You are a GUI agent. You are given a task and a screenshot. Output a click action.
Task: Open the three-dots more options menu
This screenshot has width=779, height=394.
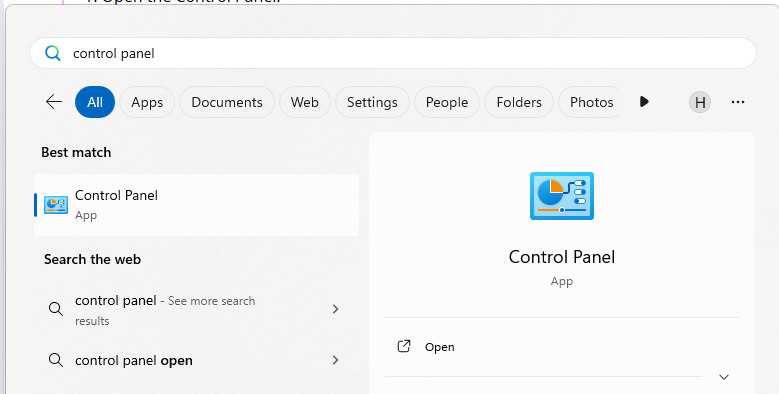point(738,102)
